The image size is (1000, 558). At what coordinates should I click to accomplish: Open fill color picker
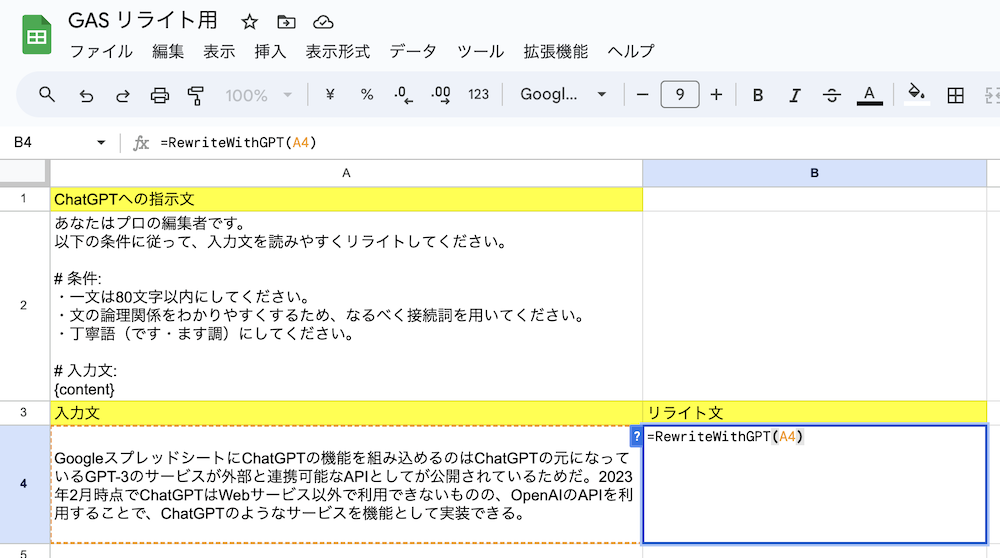916,94
